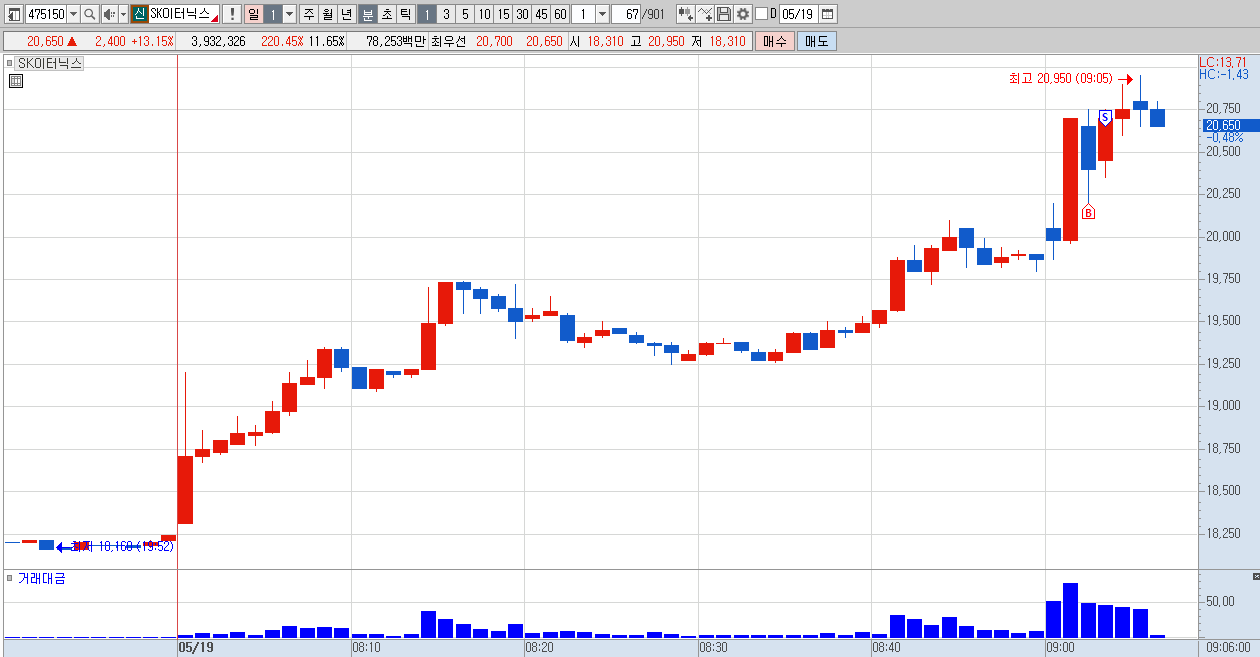
Task: Click the line chart tool icon
Action: (x=705, y=14)
